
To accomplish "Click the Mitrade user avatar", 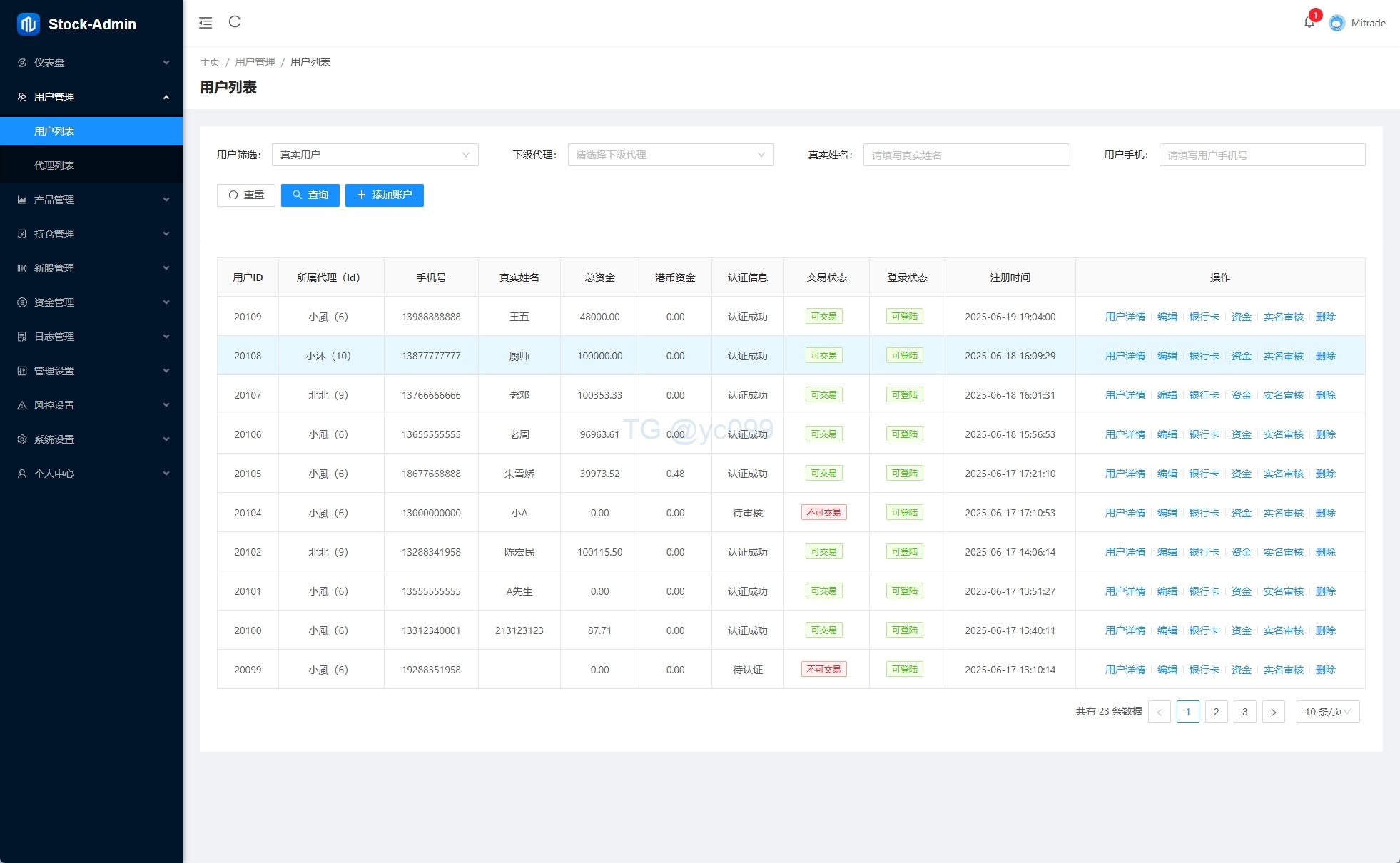I will 1337,23.
